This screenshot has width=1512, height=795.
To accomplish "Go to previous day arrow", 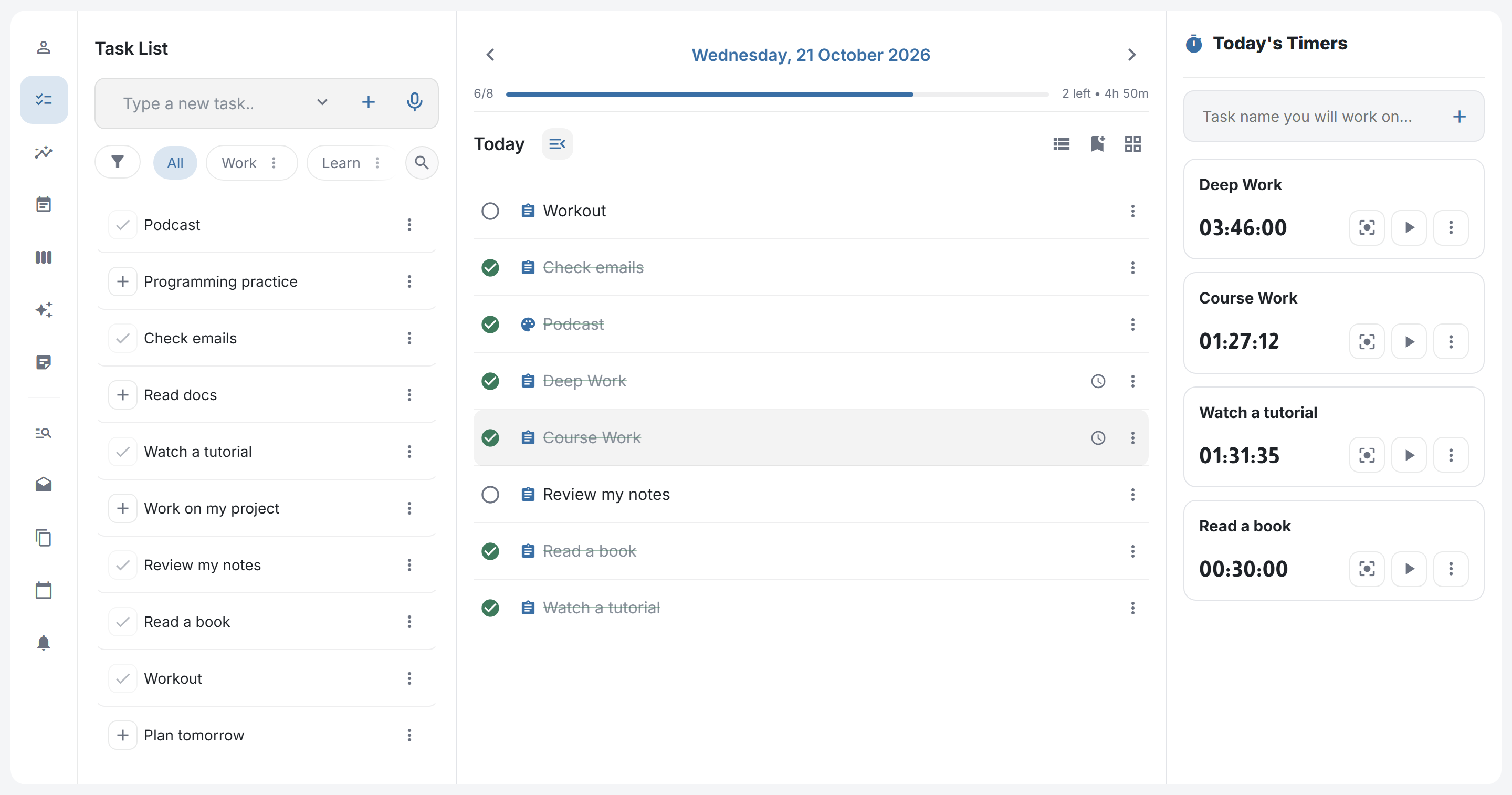I will point(491,55).
